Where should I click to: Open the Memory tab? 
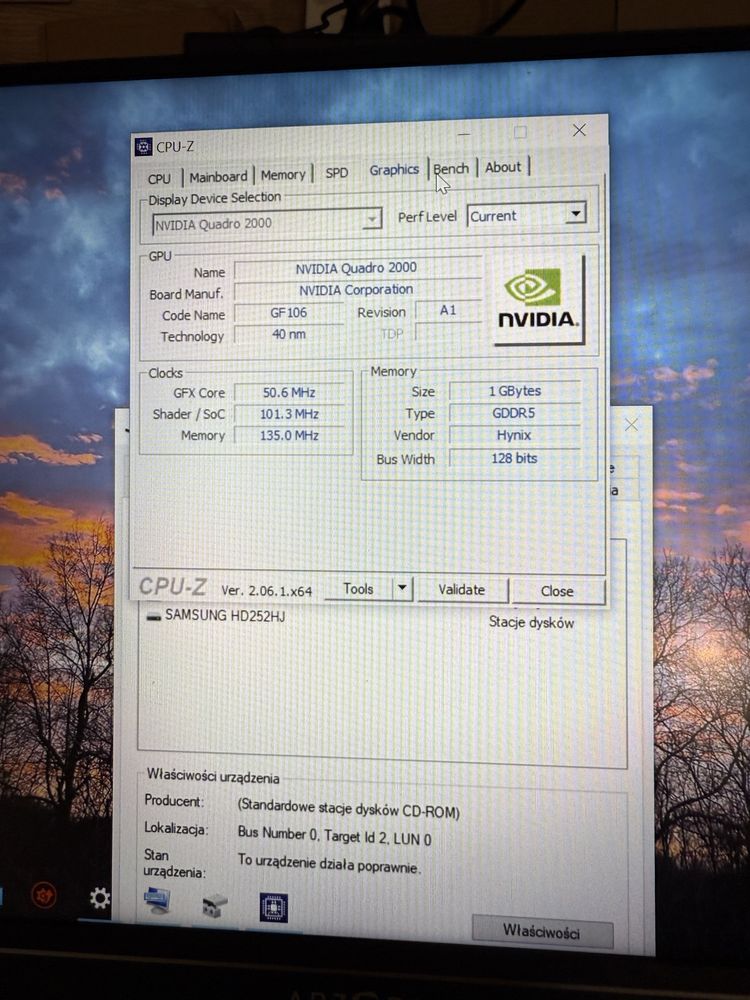(x=283, y=175)
